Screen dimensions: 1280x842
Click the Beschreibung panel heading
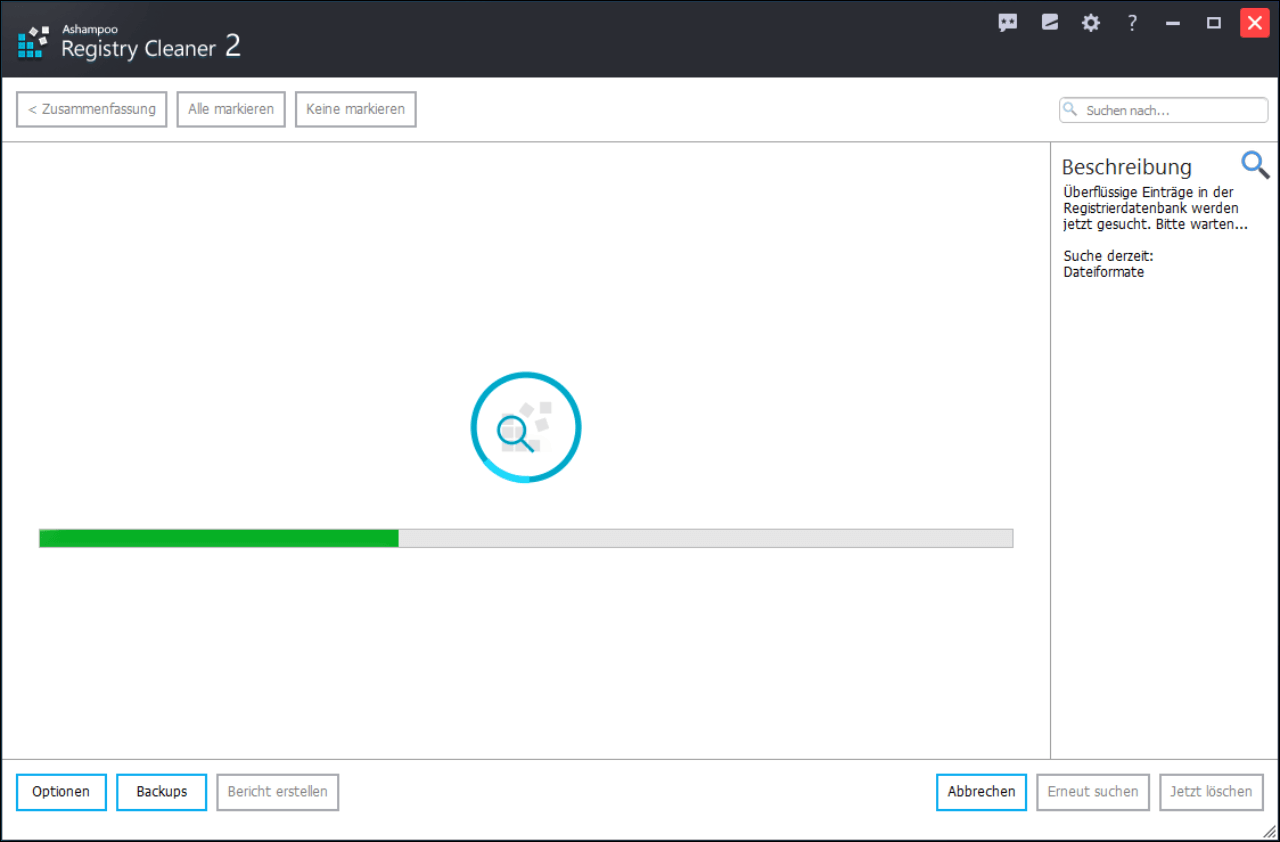click(x=1126, y=167)
